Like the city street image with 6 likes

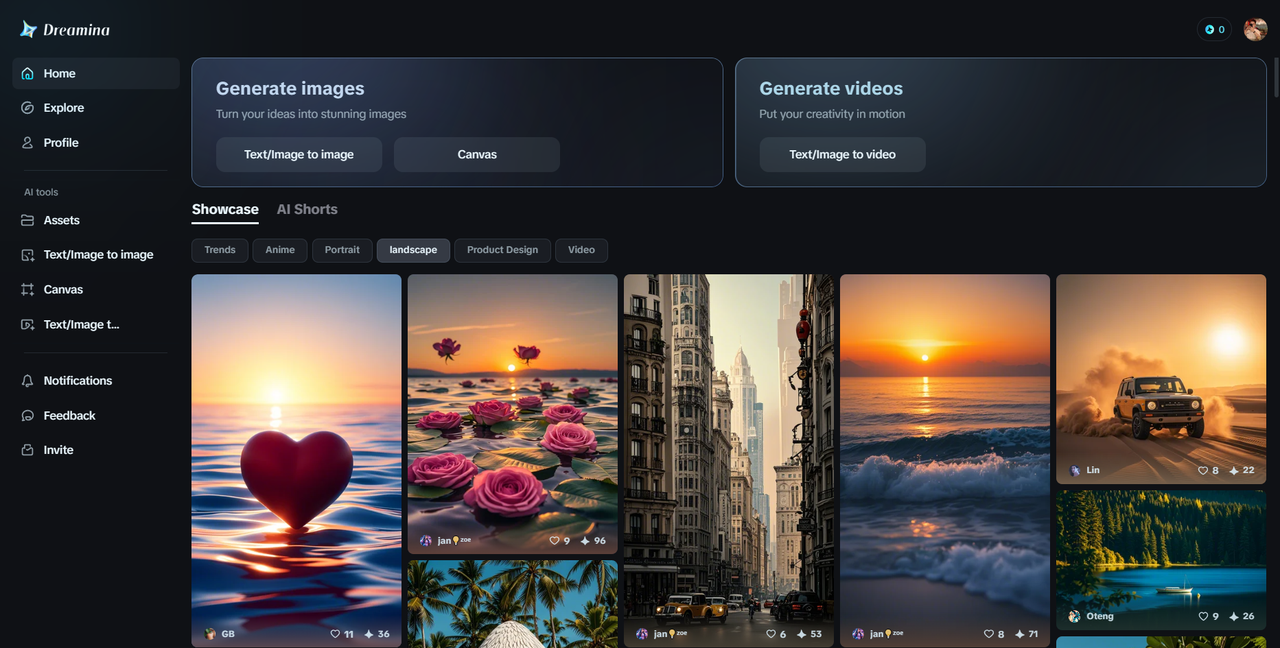point(771,634)
